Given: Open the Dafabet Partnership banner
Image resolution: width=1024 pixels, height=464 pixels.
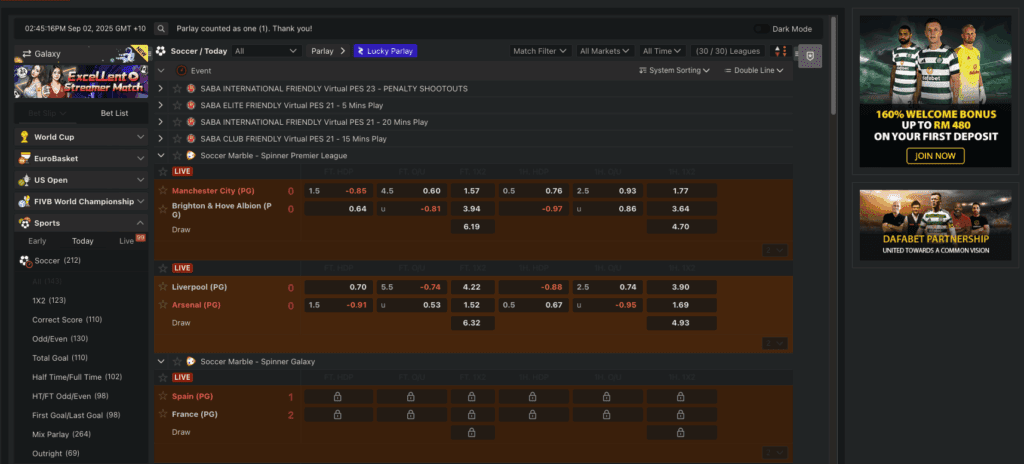Looking at the screenshot, I should point(935,225).
